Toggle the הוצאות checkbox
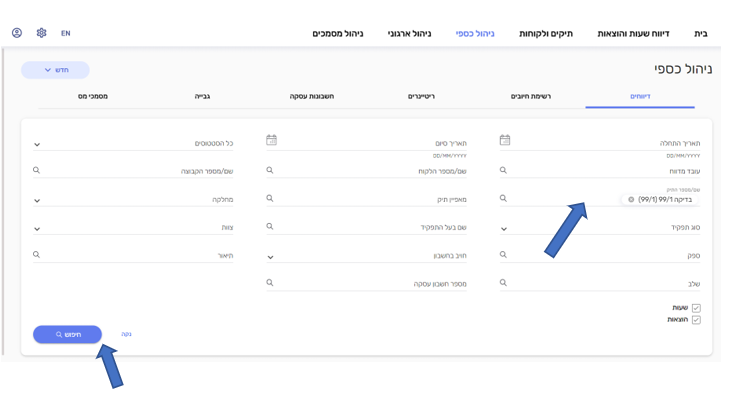The width and height of the screenshot is (752, 411). click(696, 320)
